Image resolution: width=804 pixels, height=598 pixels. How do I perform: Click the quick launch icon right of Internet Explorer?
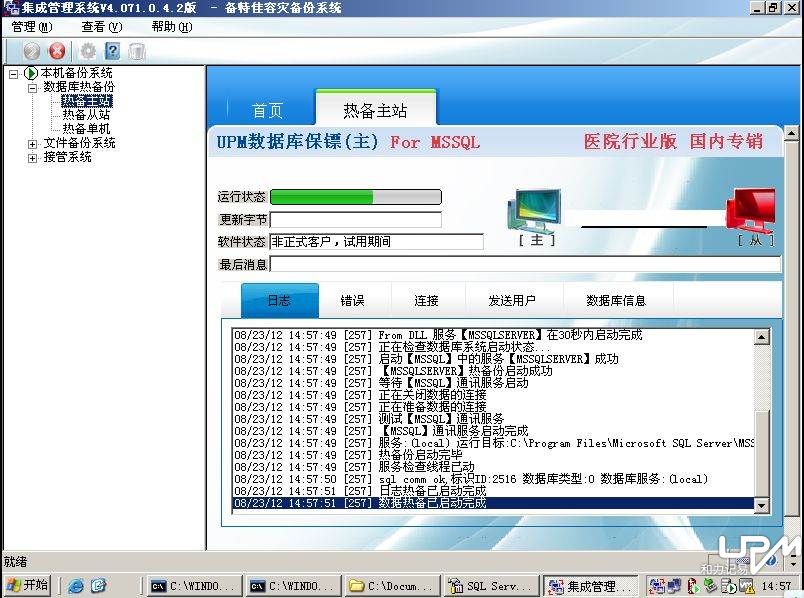[98, 585]
